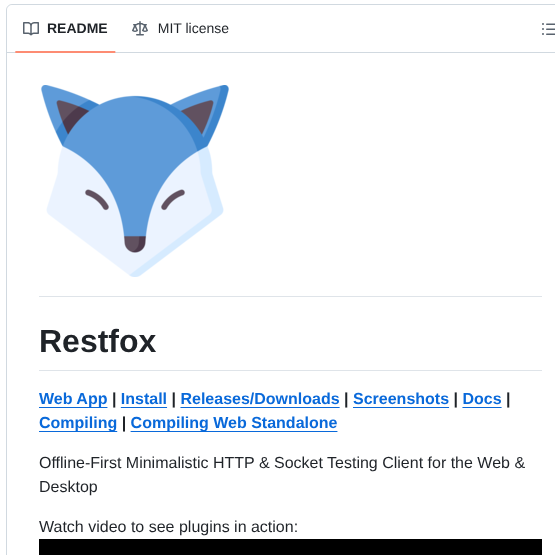
Task: Click the Restfox heading
Action: (x=98, y=342)
